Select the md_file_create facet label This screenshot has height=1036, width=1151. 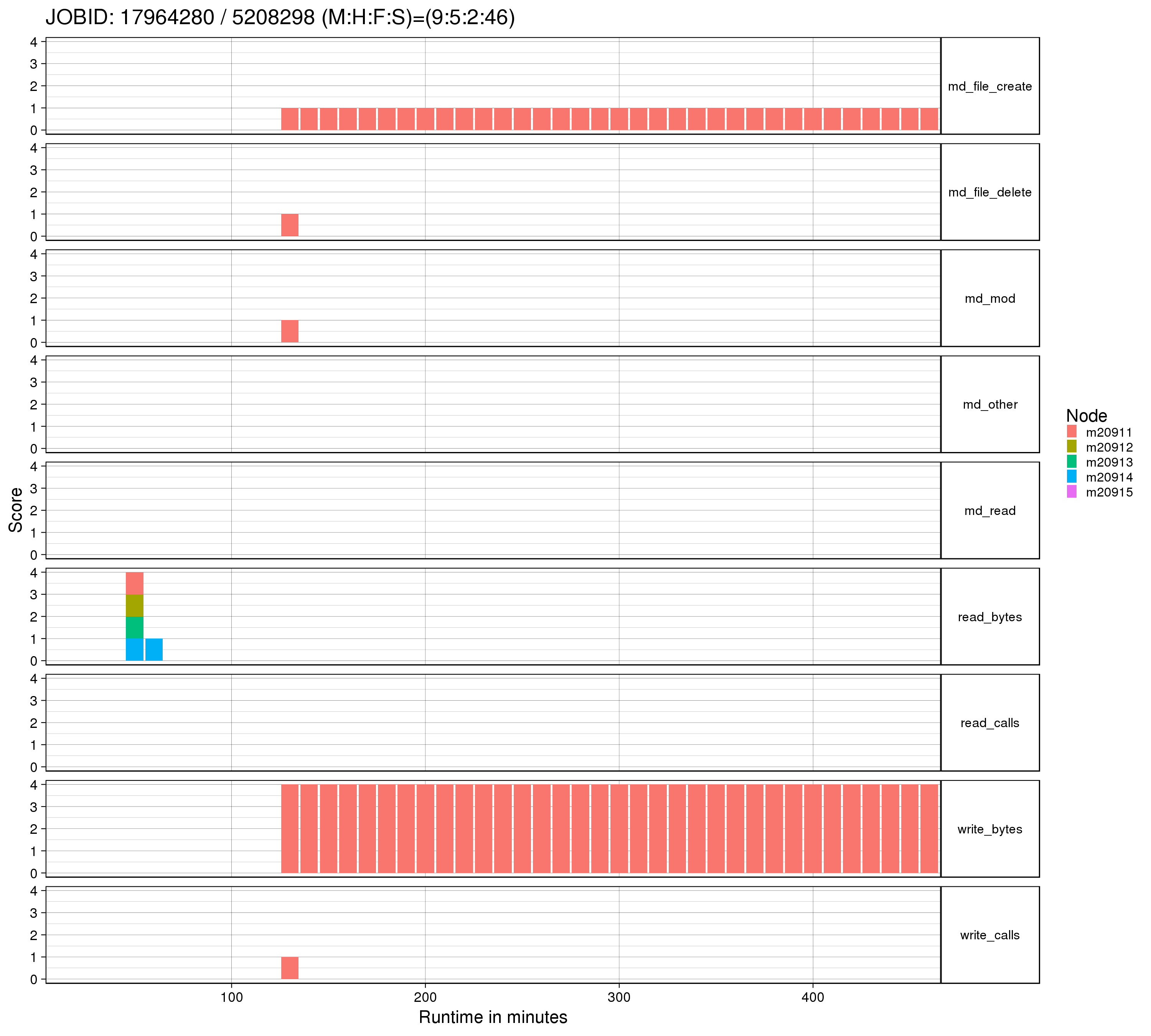989,86
